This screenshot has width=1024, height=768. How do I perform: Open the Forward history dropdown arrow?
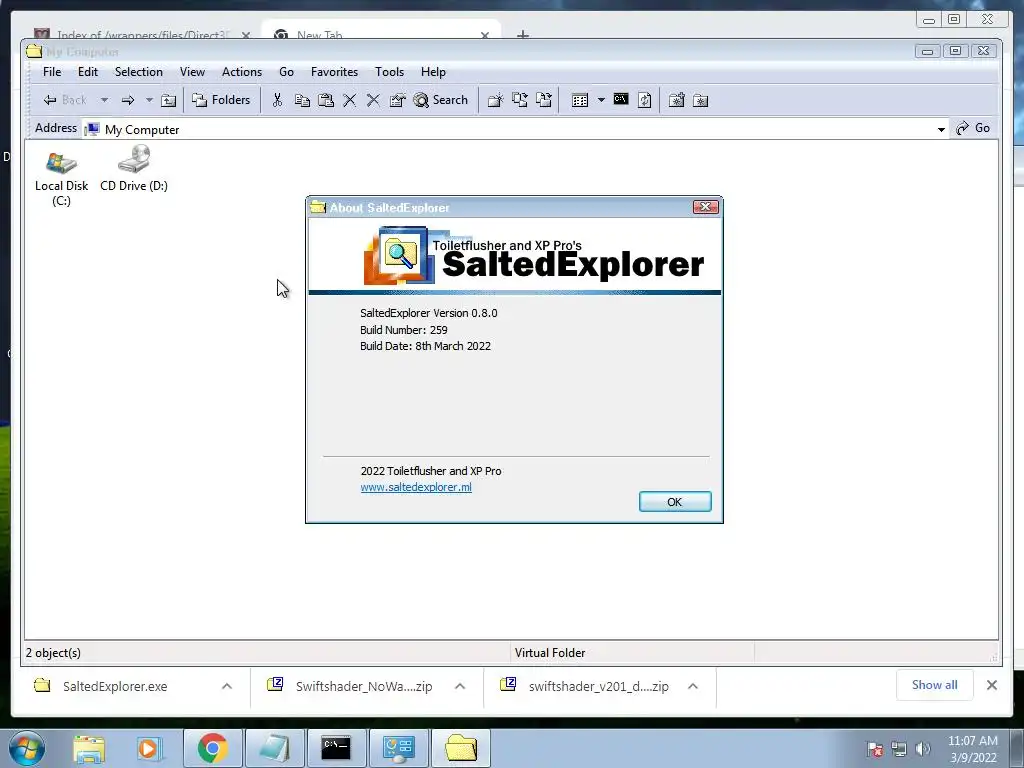tap(149, 100)
